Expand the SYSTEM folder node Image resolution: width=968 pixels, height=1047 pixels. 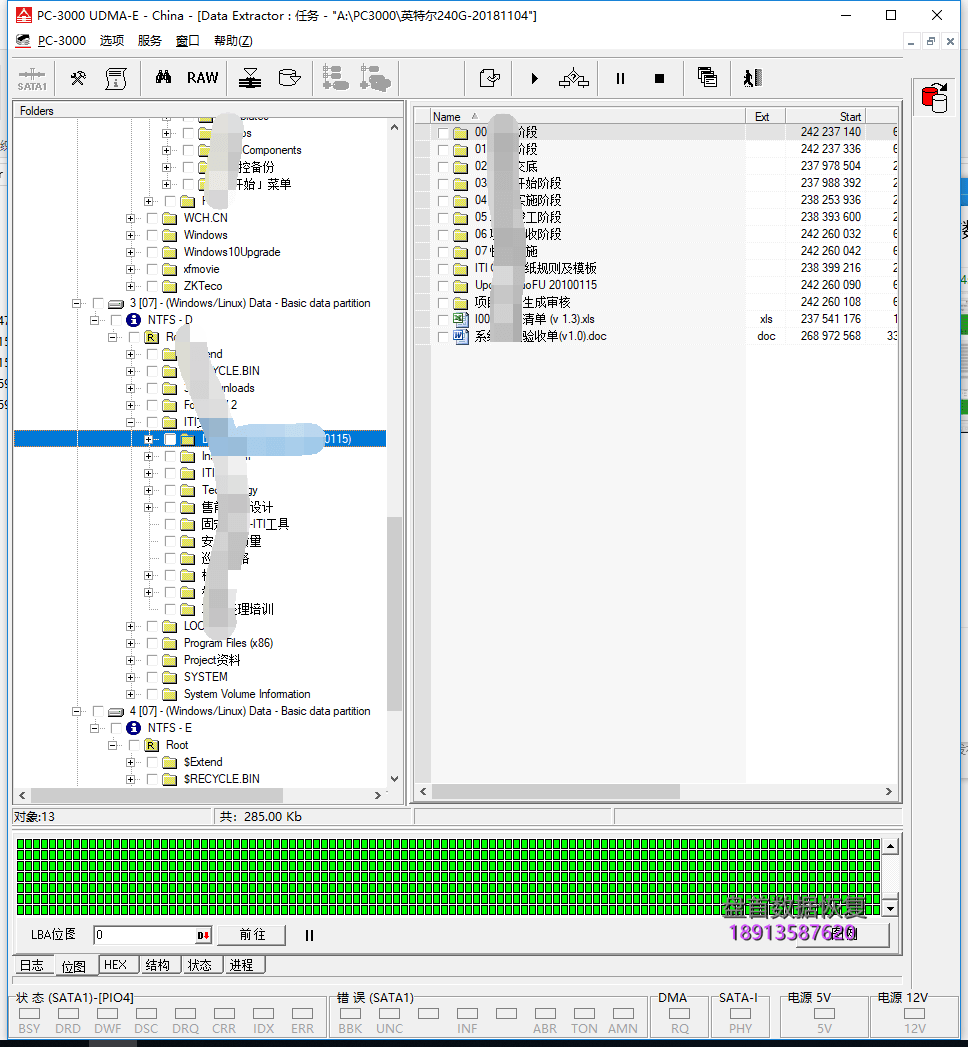pyautogui.click(x=130, y=677)
